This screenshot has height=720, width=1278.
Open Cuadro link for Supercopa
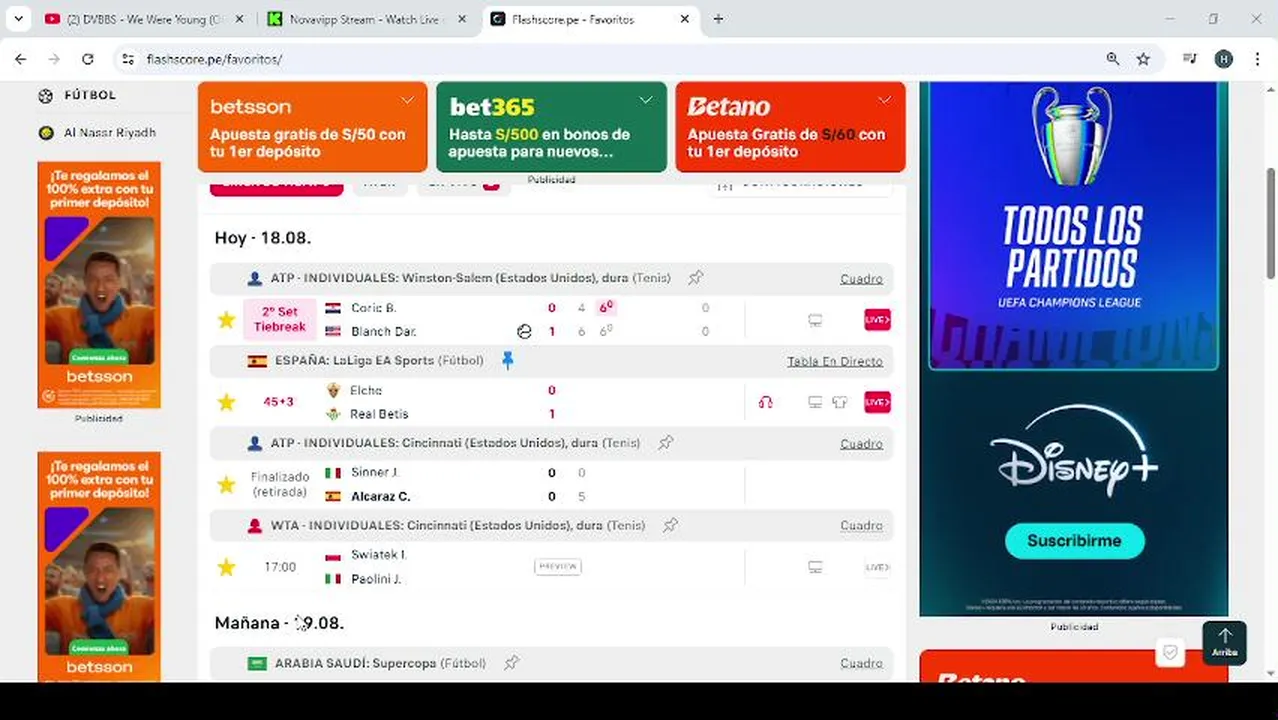coord(861,663)
